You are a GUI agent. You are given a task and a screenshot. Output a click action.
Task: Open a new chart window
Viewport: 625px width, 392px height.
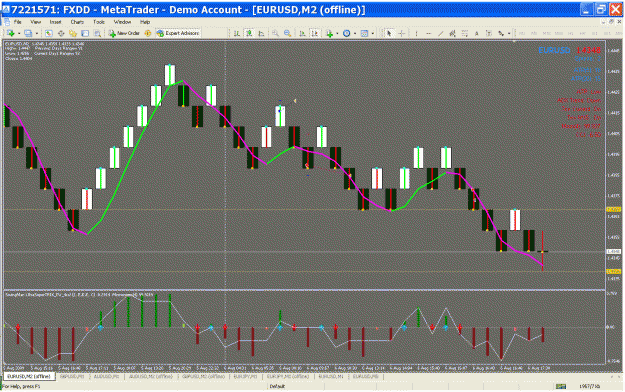pos(10,33)
